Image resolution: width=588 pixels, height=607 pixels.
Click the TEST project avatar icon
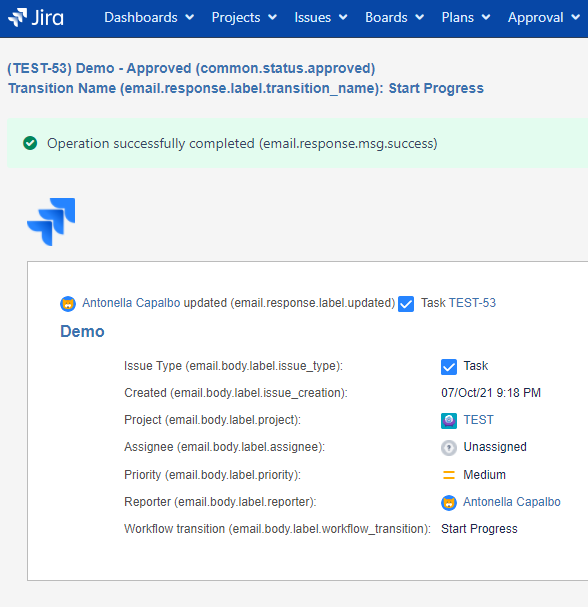click(x=449, y=421)
